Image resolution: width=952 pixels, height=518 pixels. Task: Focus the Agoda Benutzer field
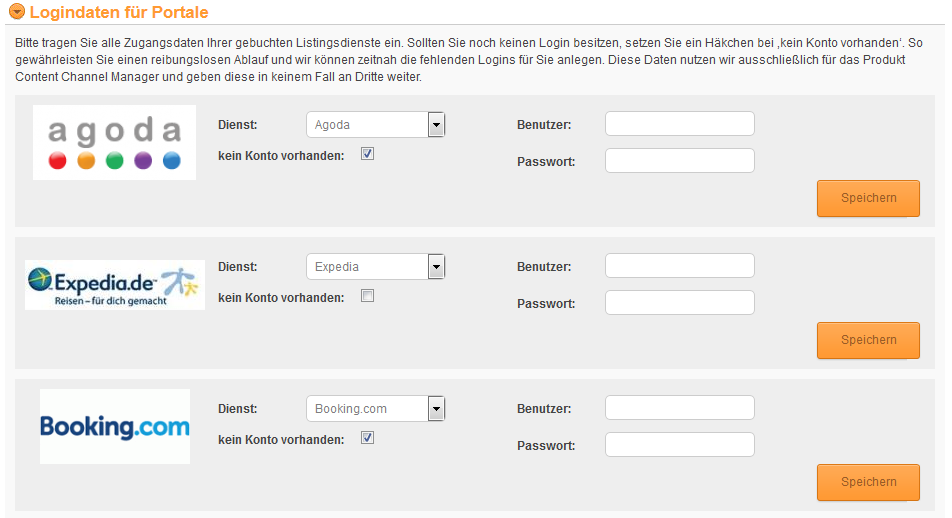[x=680, y=123]
